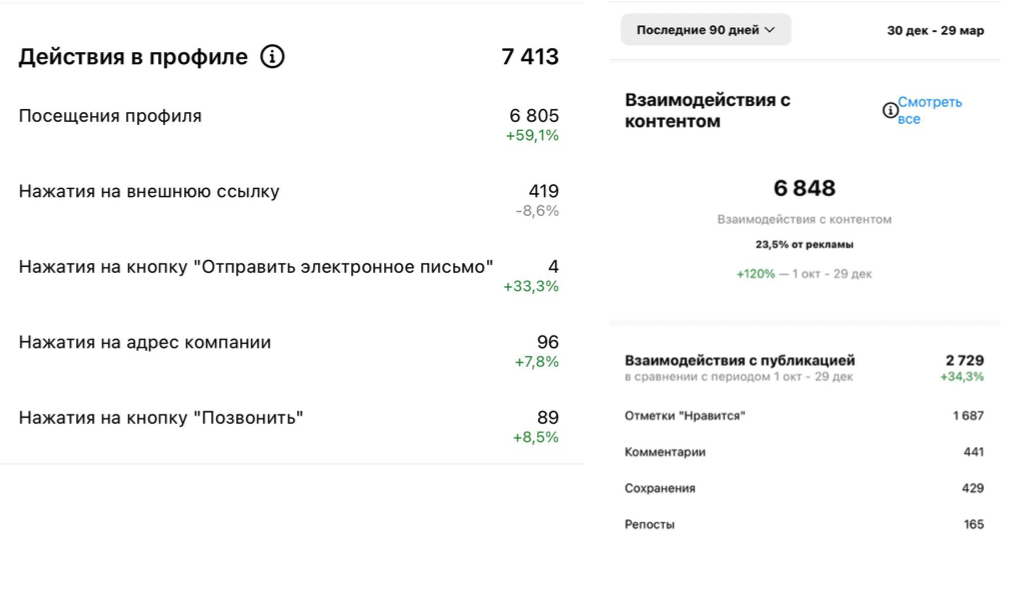Click the Отправить электронное письмо metric row
The height and width of the screenshot is (590, 1024).
coord(289,276)
